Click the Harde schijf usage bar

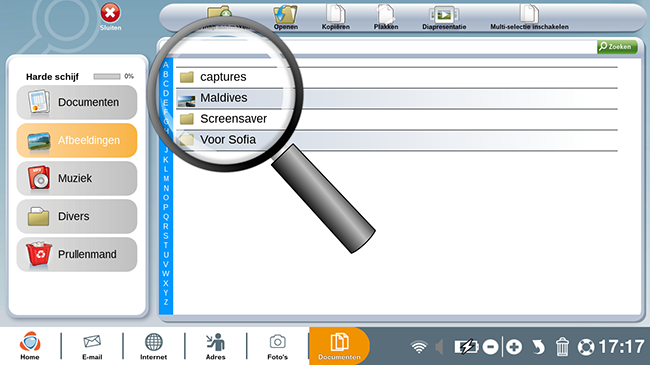(107, 76)
